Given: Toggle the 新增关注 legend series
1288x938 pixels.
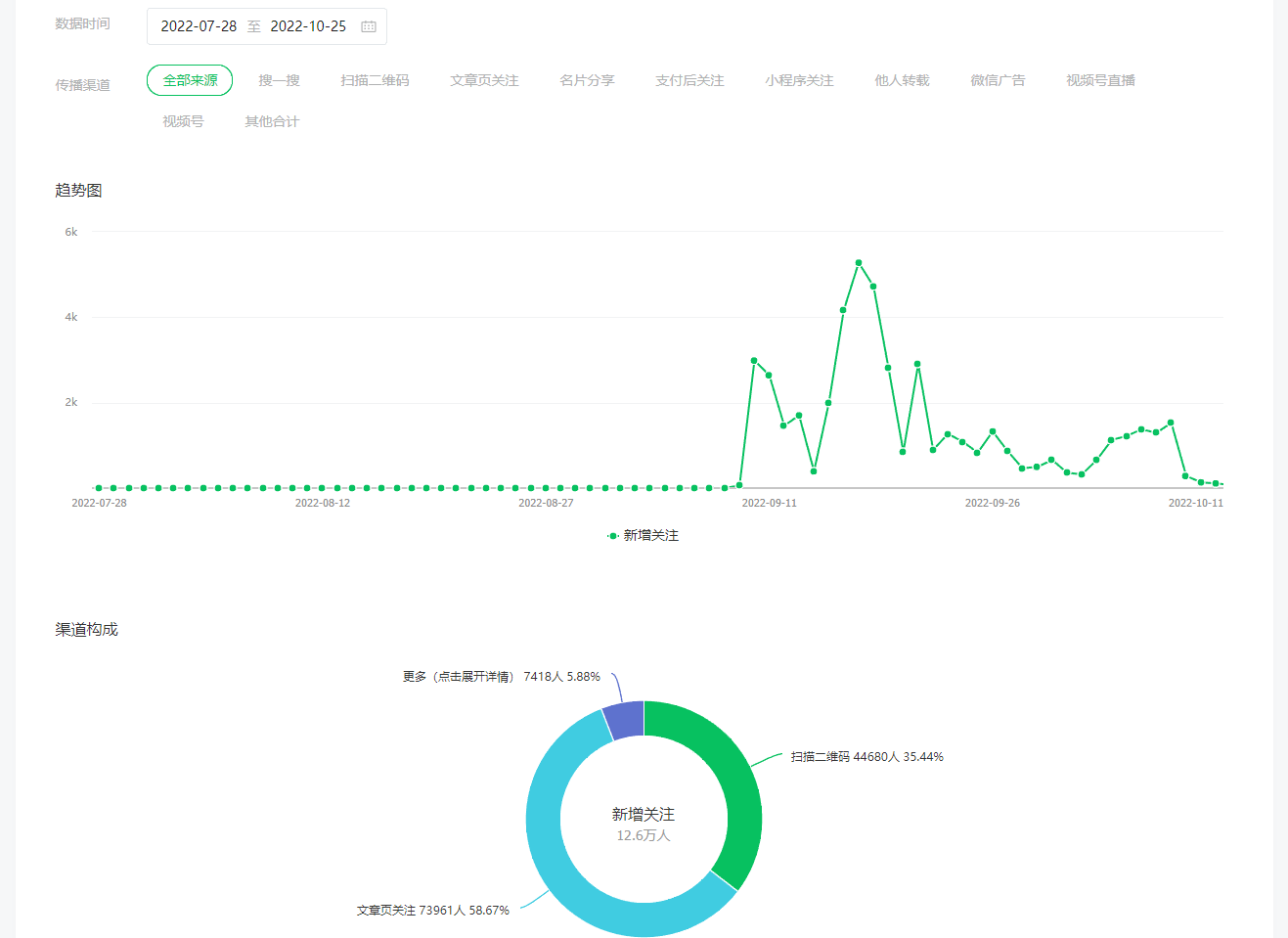Looking at the screenshot, I should click(643, 535).
